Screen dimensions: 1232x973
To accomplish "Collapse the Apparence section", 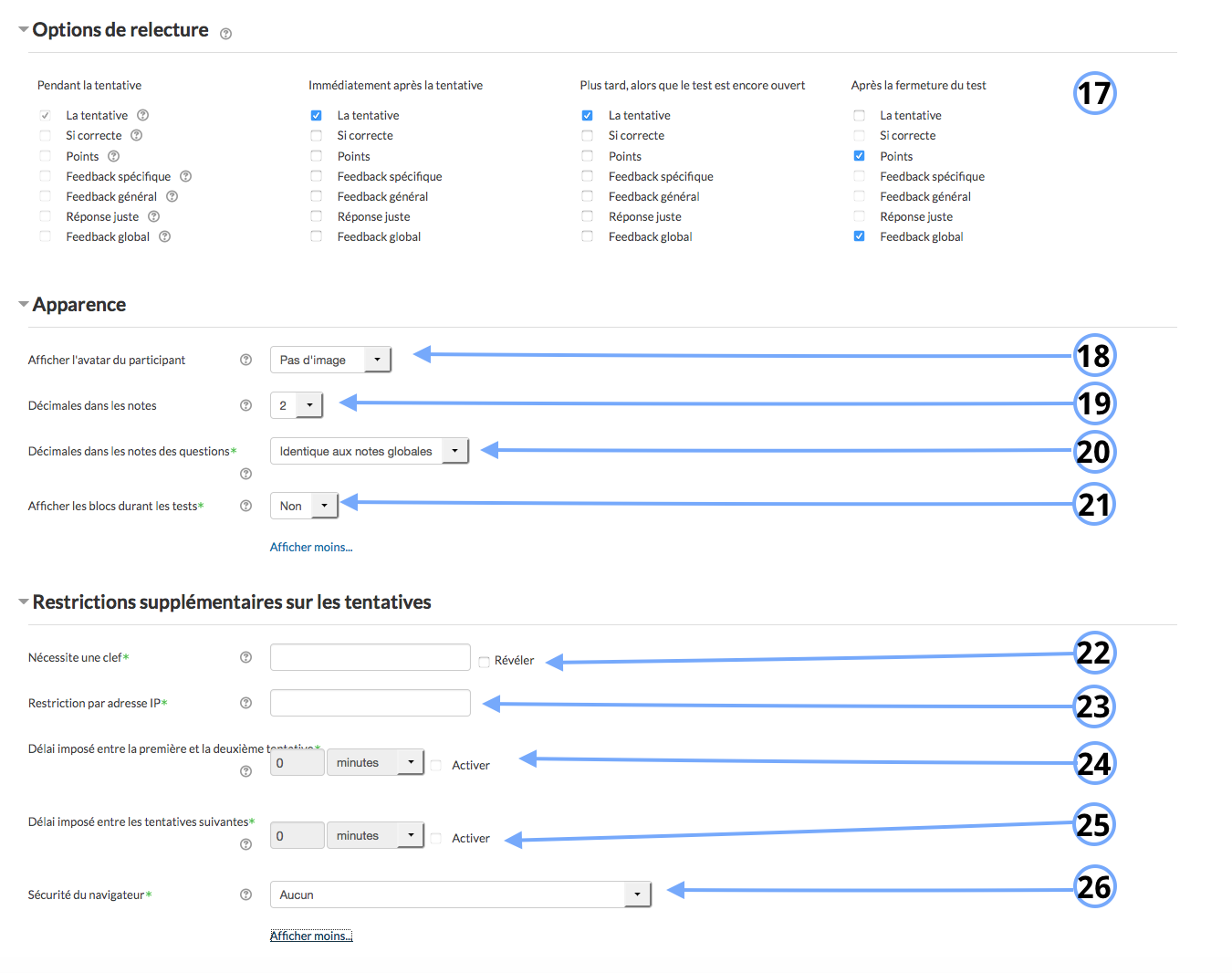I will pos(78,305).
